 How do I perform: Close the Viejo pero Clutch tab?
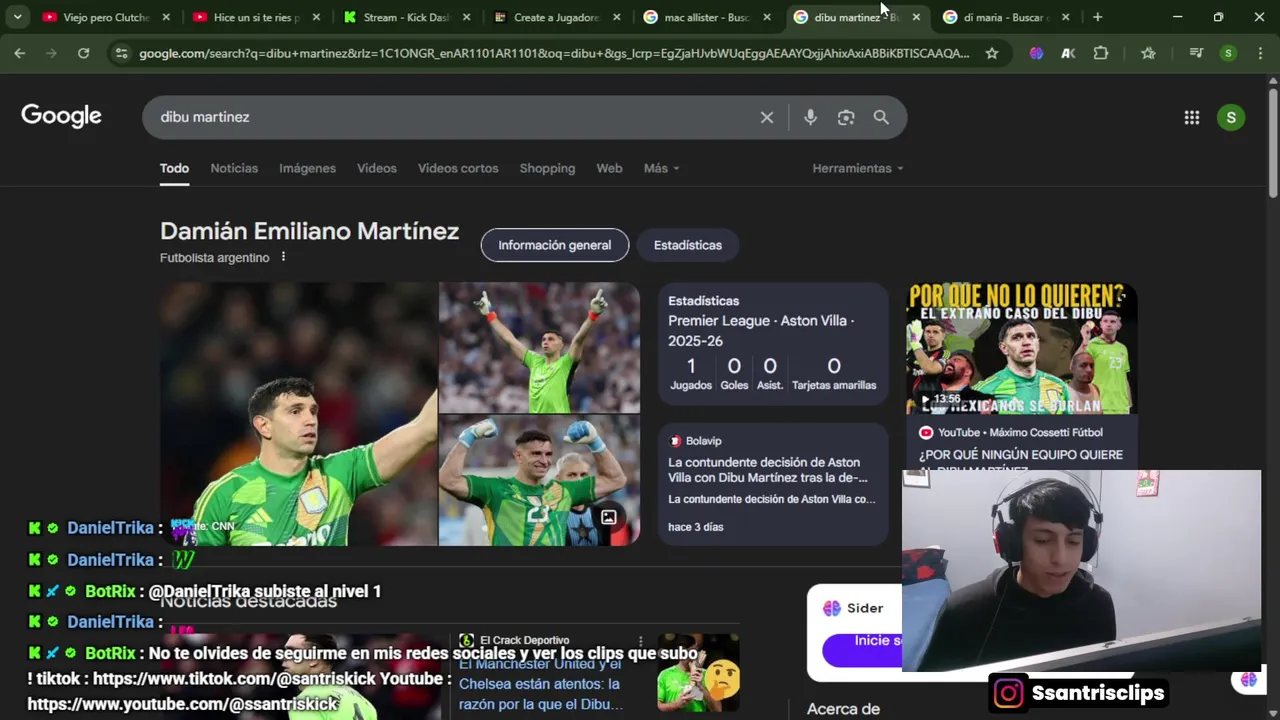point(166,17)
